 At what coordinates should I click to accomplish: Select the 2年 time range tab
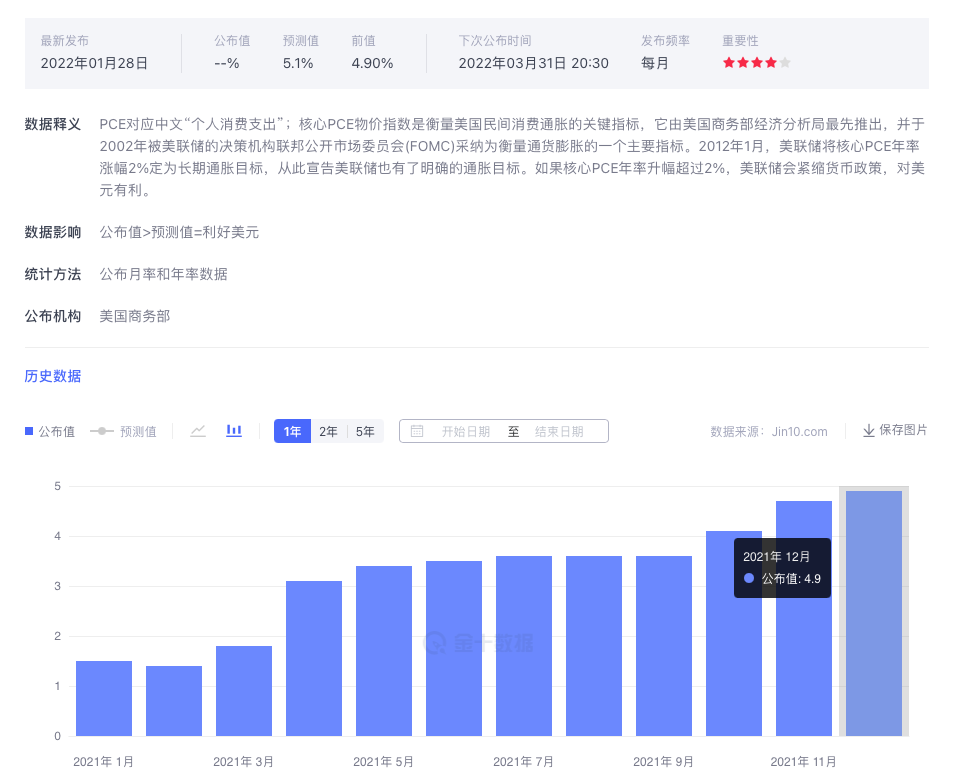click(328, 431)
